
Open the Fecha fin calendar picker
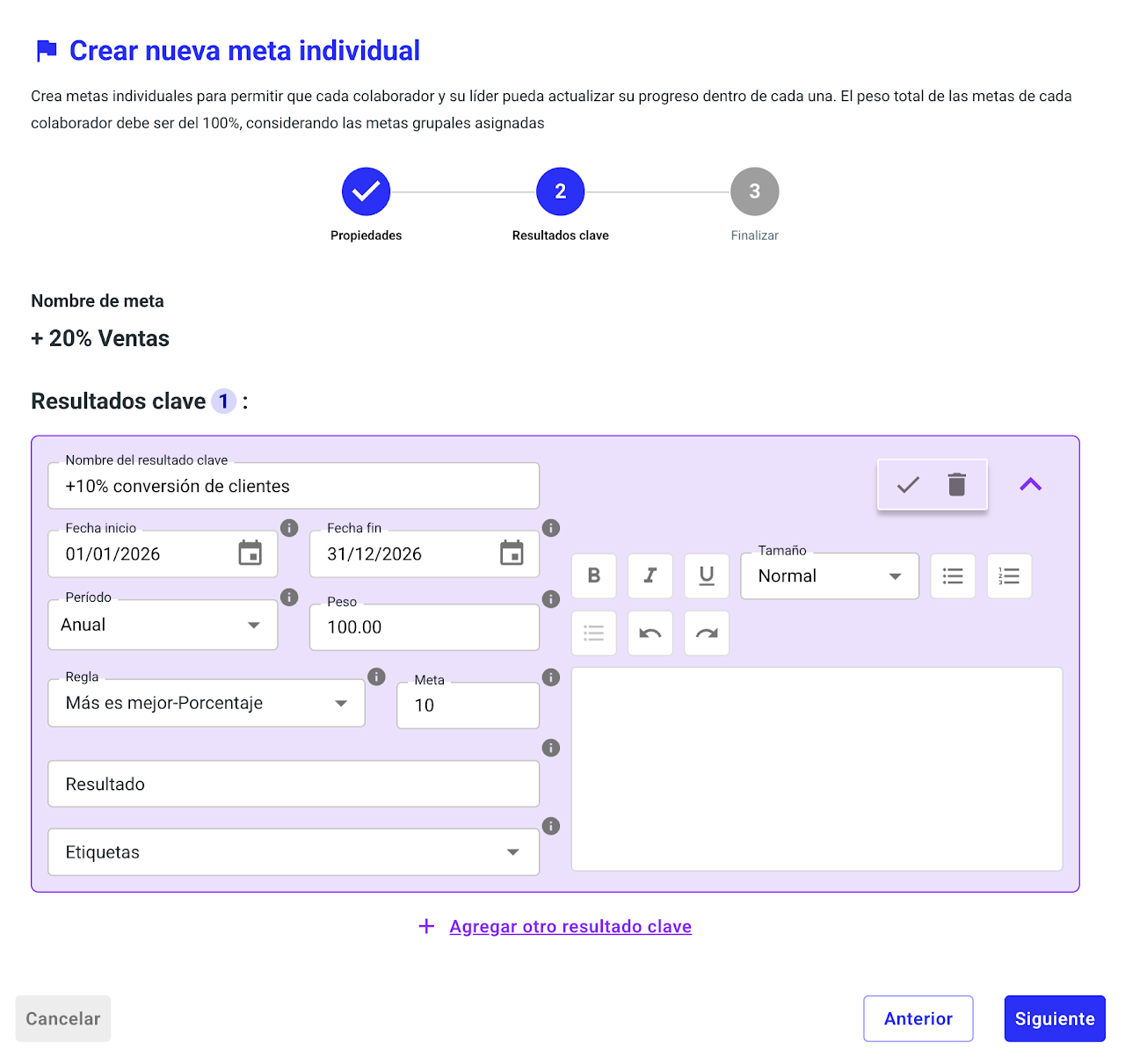(512, 554)
